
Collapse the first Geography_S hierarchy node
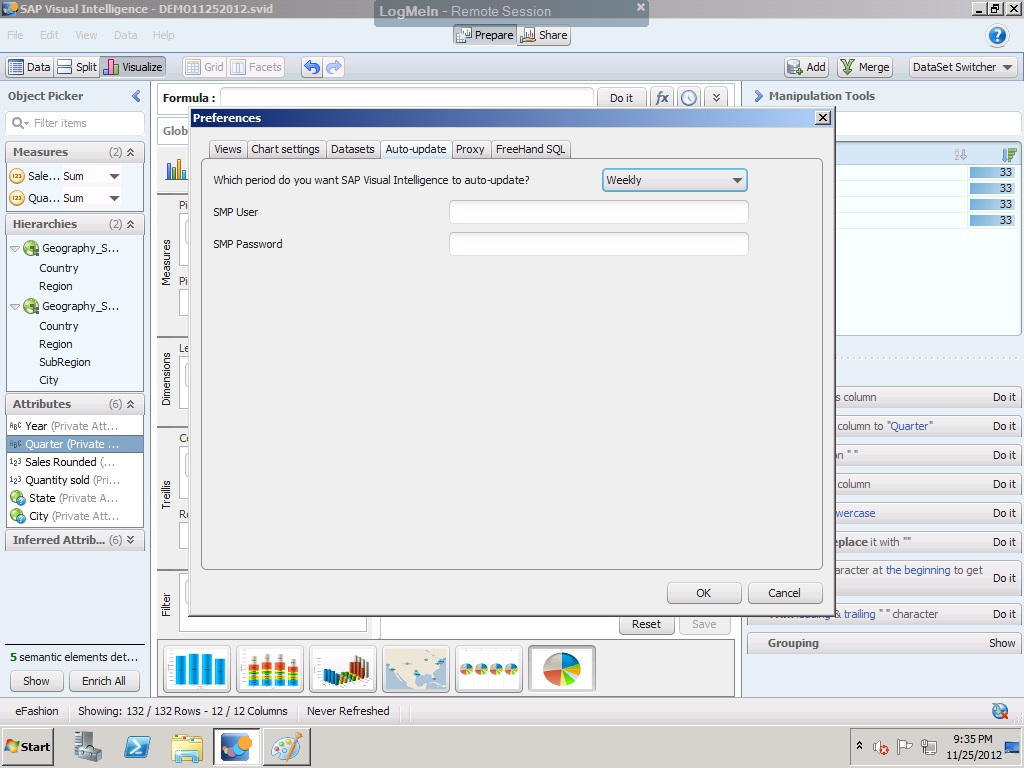point(15,249)
